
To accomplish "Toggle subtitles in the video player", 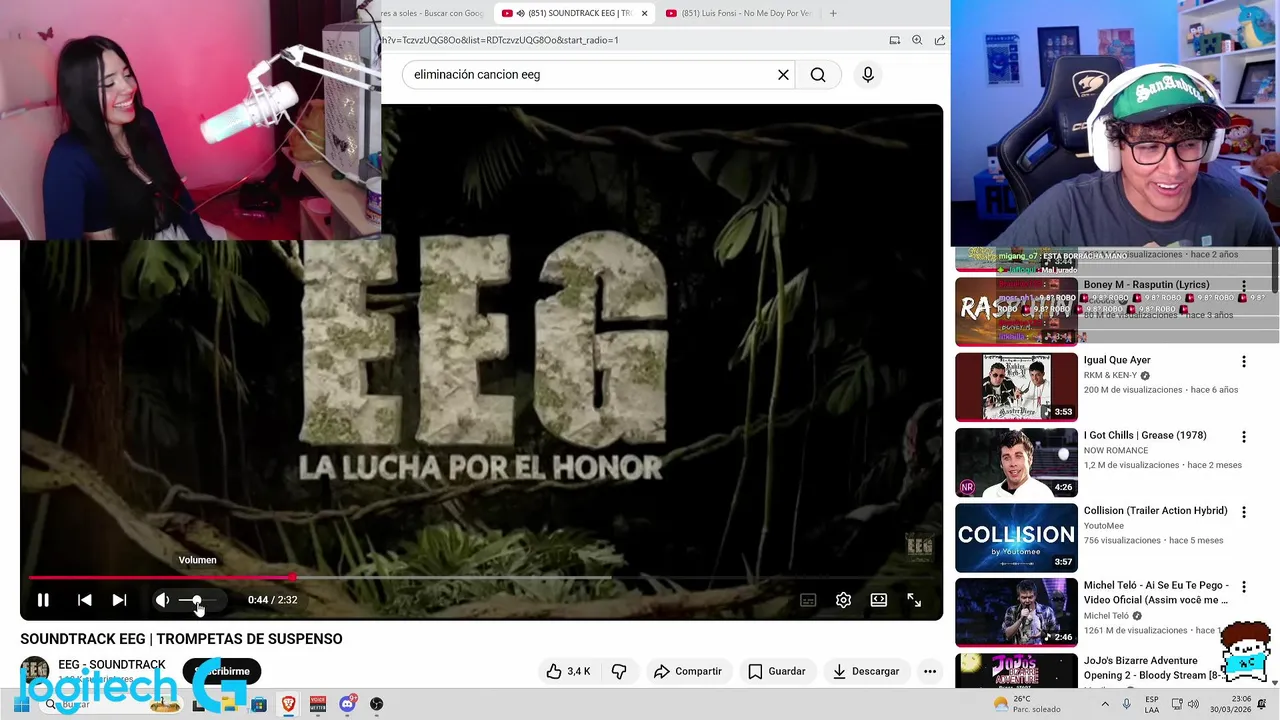I will [808, 600].
